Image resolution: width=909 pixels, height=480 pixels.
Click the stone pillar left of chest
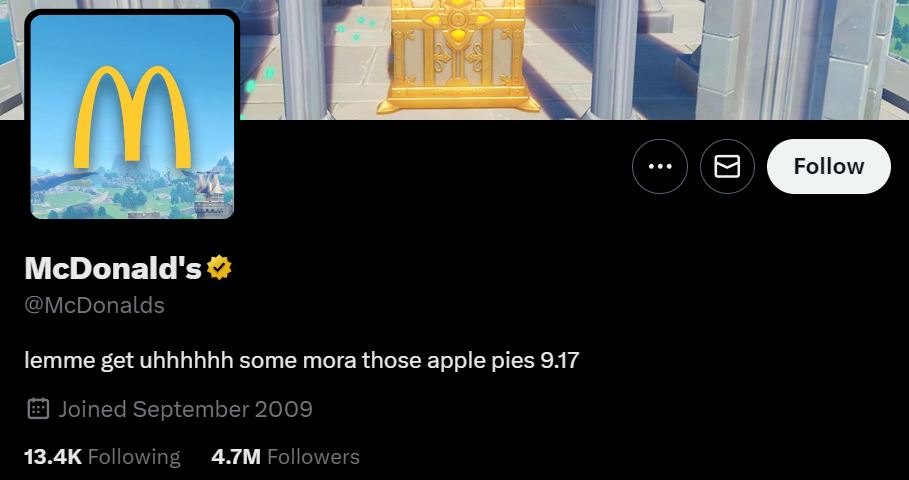pos(303,57)
